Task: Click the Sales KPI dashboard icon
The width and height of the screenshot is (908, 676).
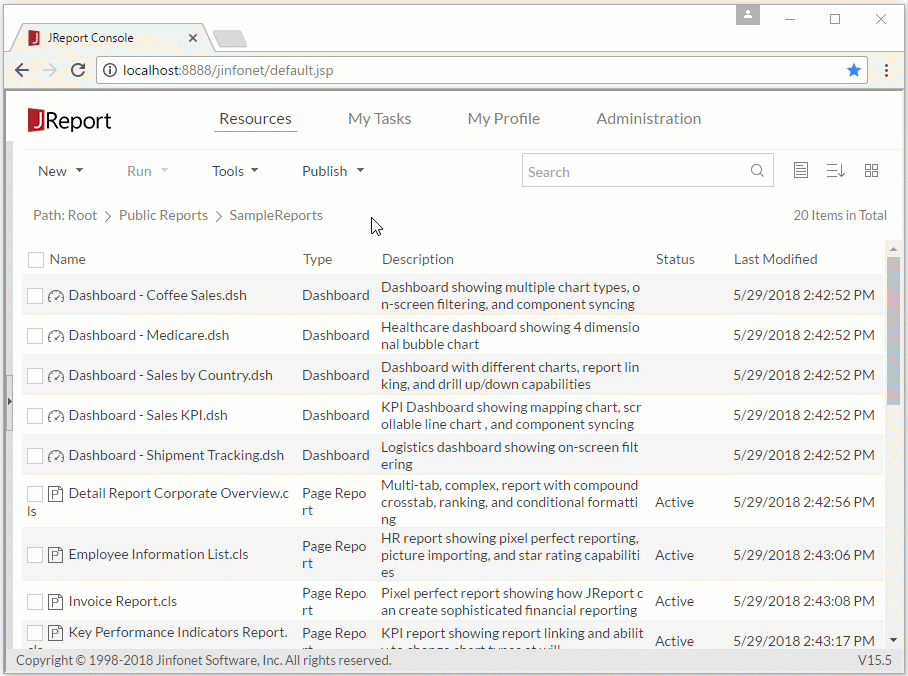Action: coord(56,416)
